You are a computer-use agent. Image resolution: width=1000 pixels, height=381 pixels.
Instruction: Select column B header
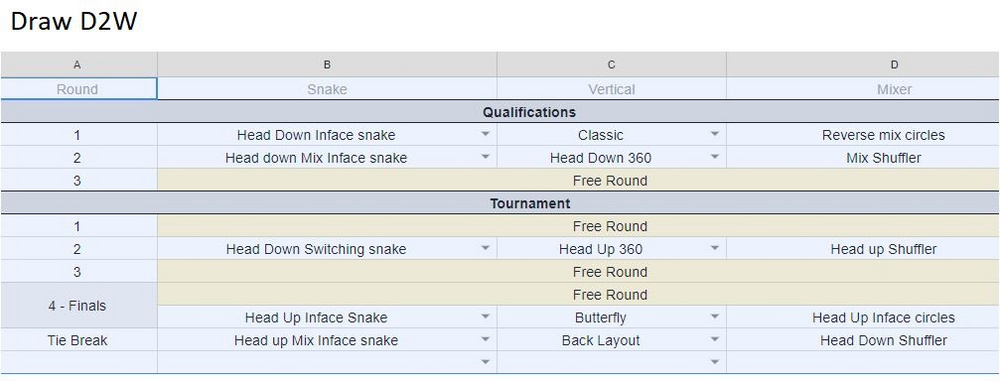(x=327, y=64)
